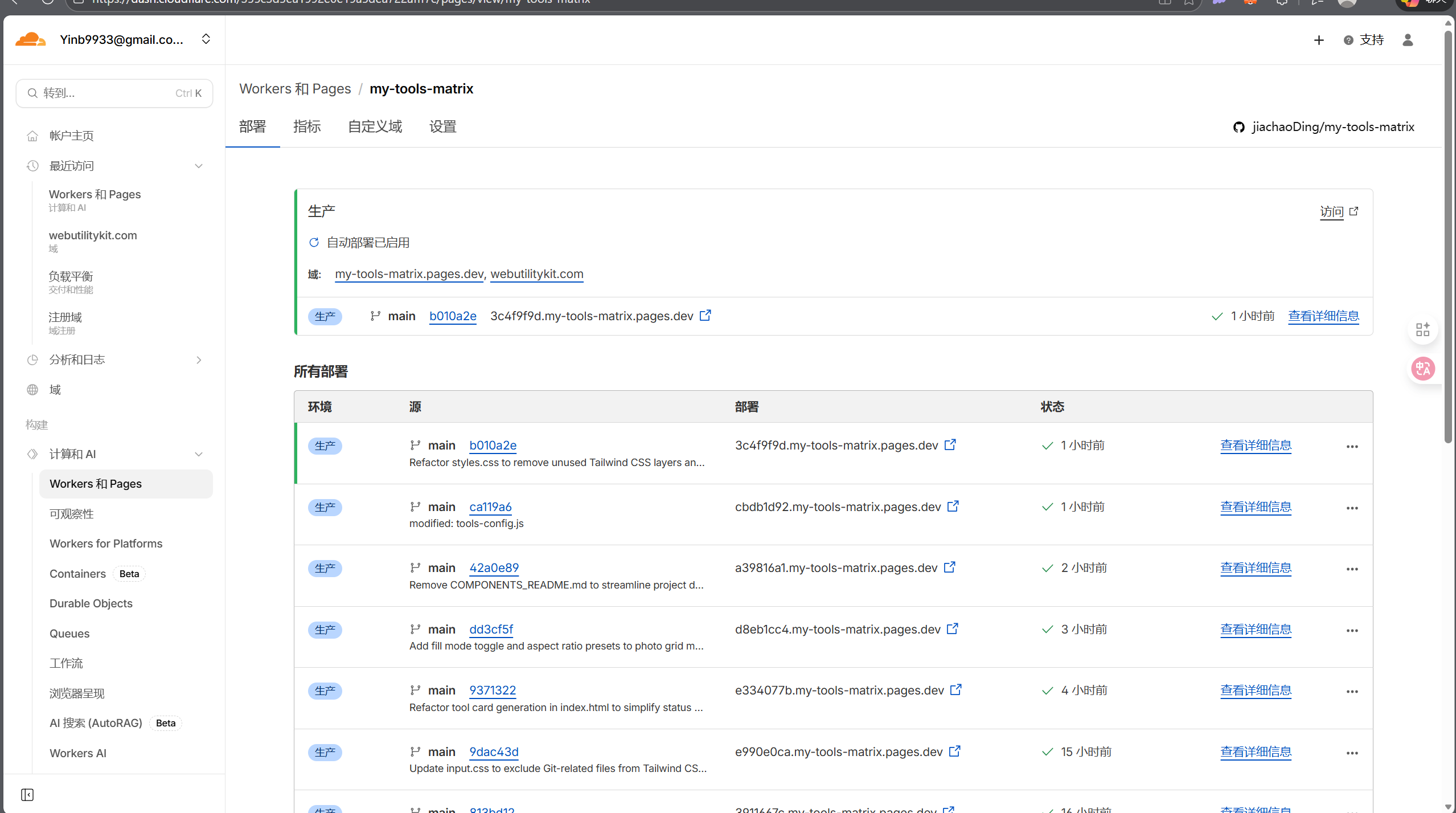Open commit 42a0e89 link
Image resolution: width=1456 pixels, height=813 pixels.
tap(494, 568)
